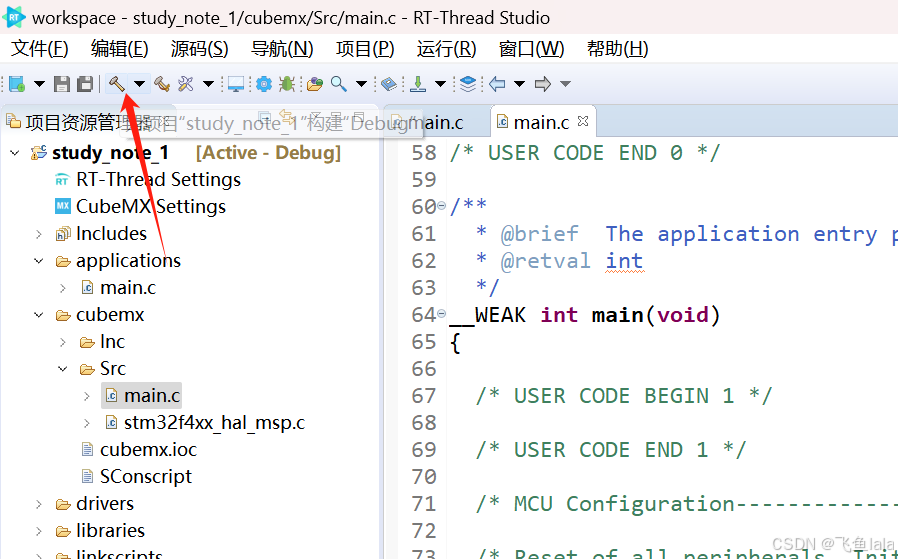Open the 帮助(H) menu
Image resolution: width=898 pixels, height=559 pixels.
[x=617, y=49]
